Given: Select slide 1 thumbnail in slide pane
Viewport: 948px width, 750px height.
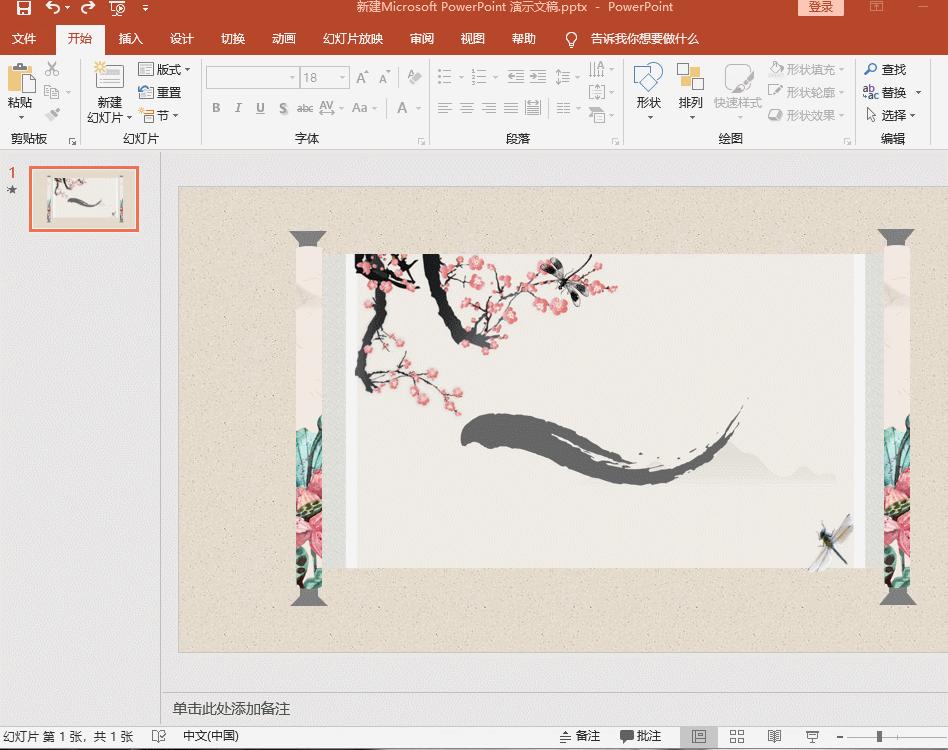Looking at the screenshot, I should [x=84, y=198].
